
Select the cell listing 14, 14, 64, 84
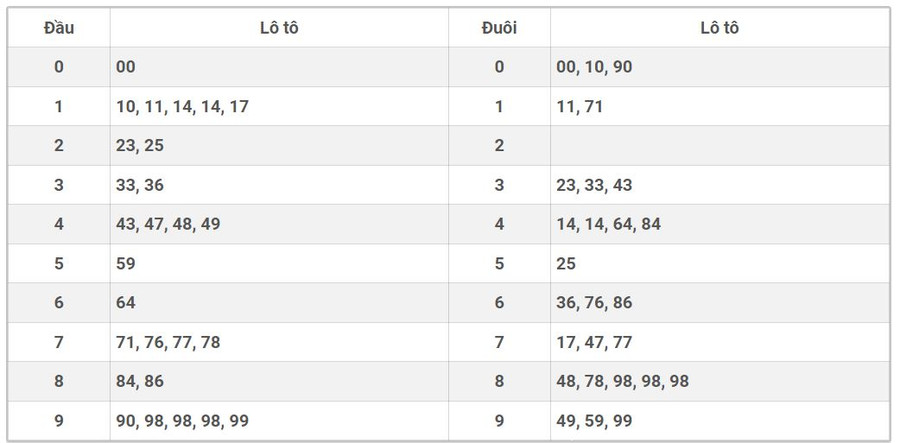click(x=608, y=224)
